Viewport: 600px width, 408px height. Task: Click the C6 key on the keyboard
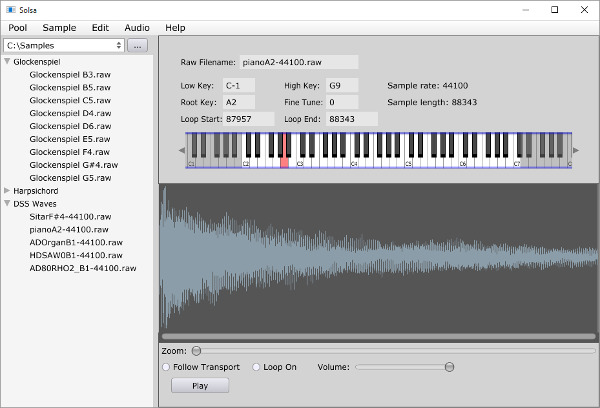coord(463,163)
